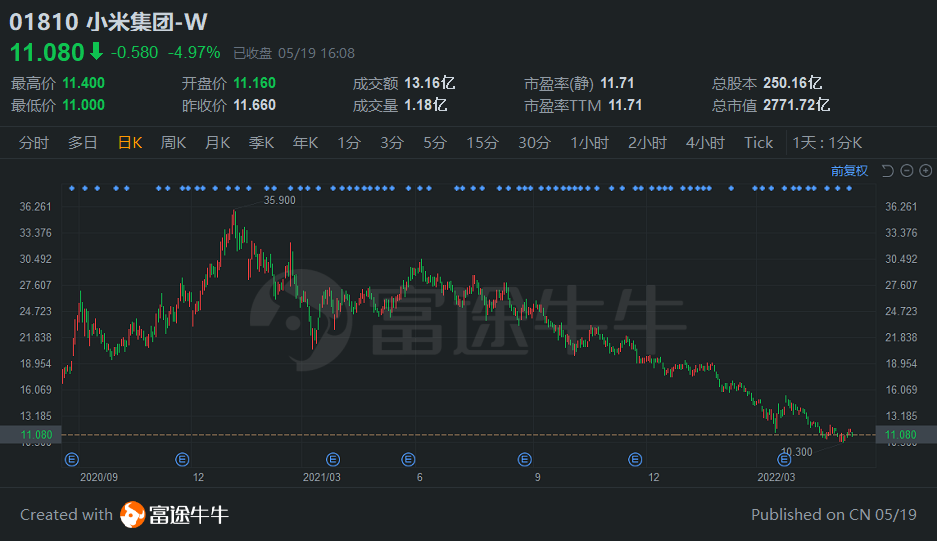Open 前复权 adjustment setting
The width and height of the screenshot is (937, 541).
[x=849, y=171]
